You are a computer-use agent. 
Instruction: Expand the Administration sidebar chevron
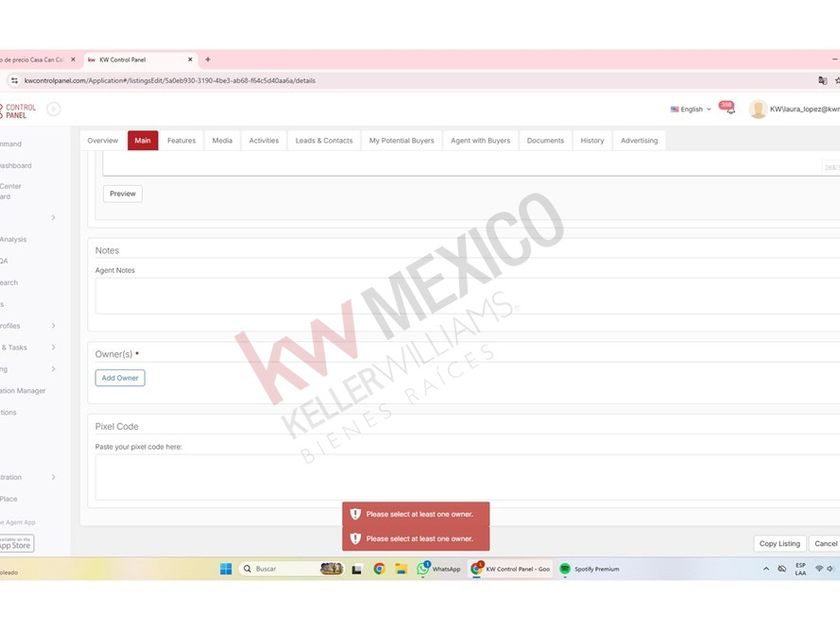tap(54, 477)
